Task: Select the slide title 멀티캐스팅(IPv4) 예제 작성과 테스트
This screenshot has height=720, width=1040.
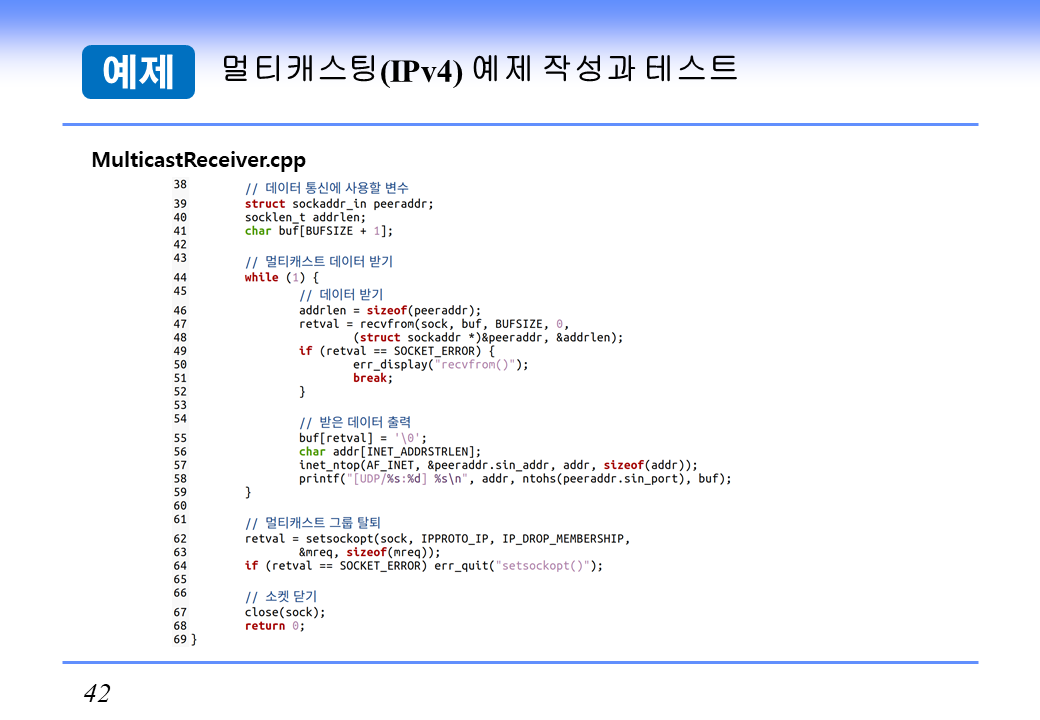Action: pos(480,69)
